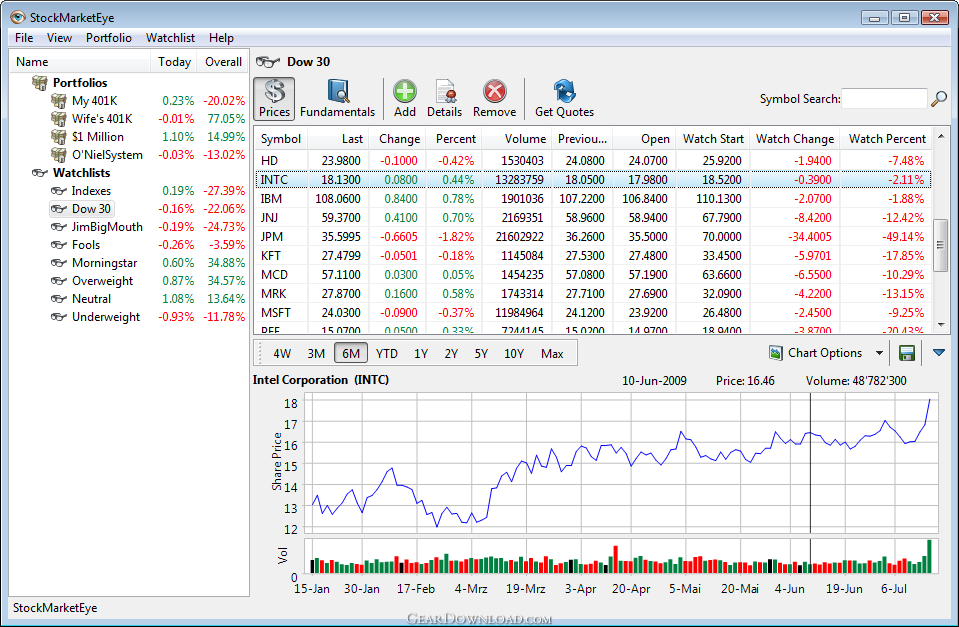Screen dimensions: 959x627
Task: Click the $1 Million portfolio icon
Action: pos(59,136)
